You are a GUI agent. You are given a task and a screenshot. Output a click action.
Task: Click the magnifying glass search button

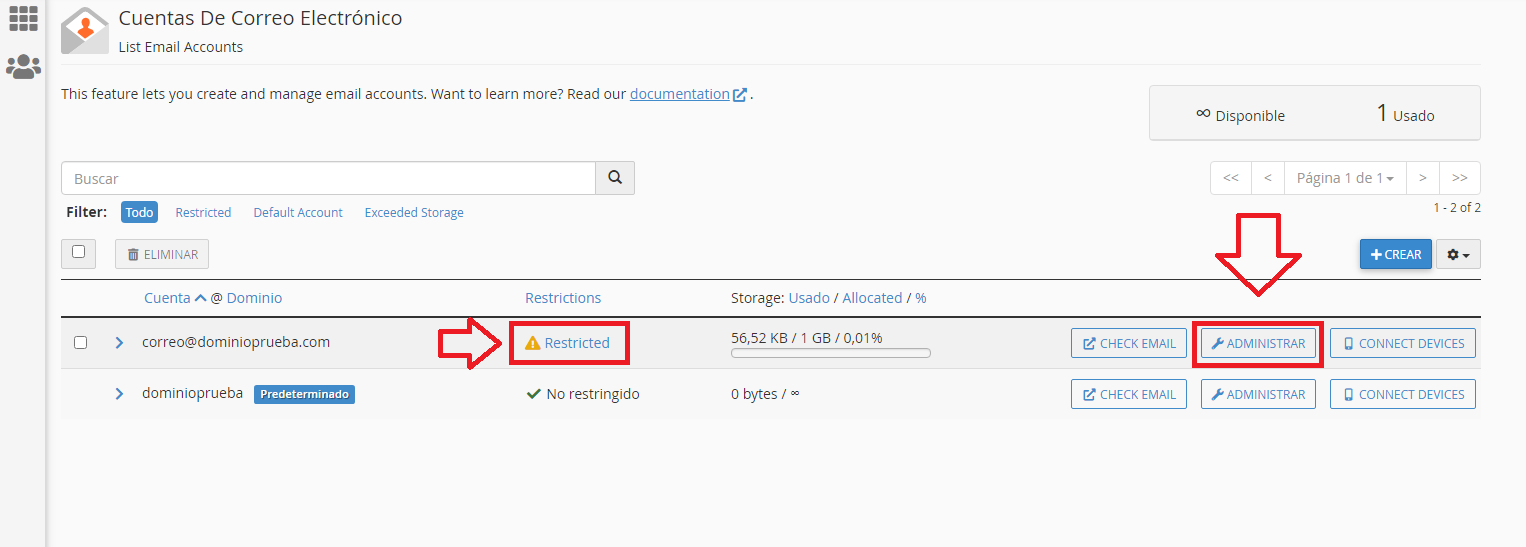coord(615,178)
